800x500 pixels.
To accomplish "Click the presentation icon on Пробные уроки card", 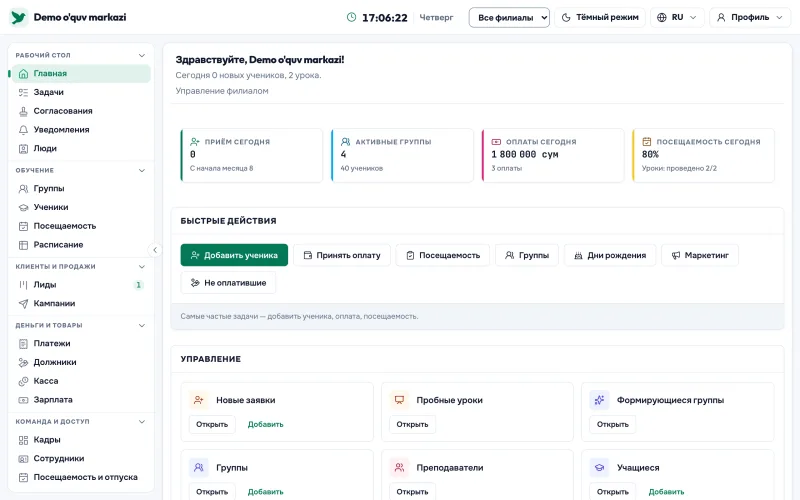I will point(399,400).
